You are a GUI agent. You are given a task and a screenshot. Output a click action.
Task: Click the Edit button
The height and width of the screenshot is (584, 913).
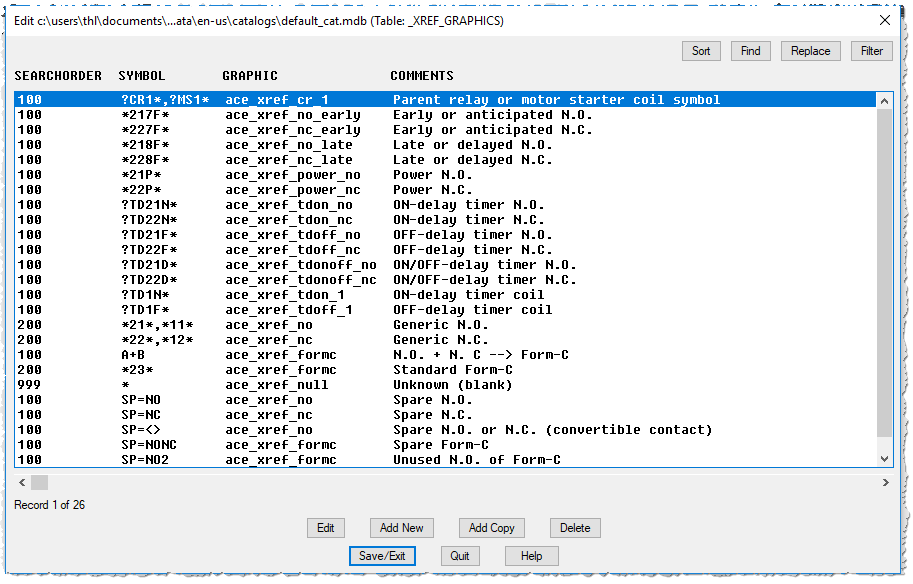click(x=325, y=528)
